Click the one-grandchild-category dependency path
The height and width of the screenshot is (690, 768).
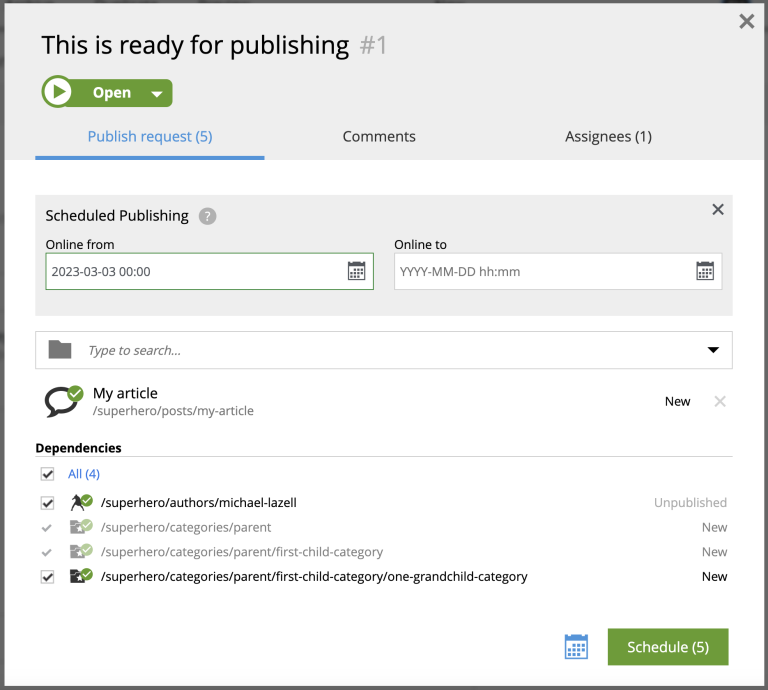(x=314, y=576)
